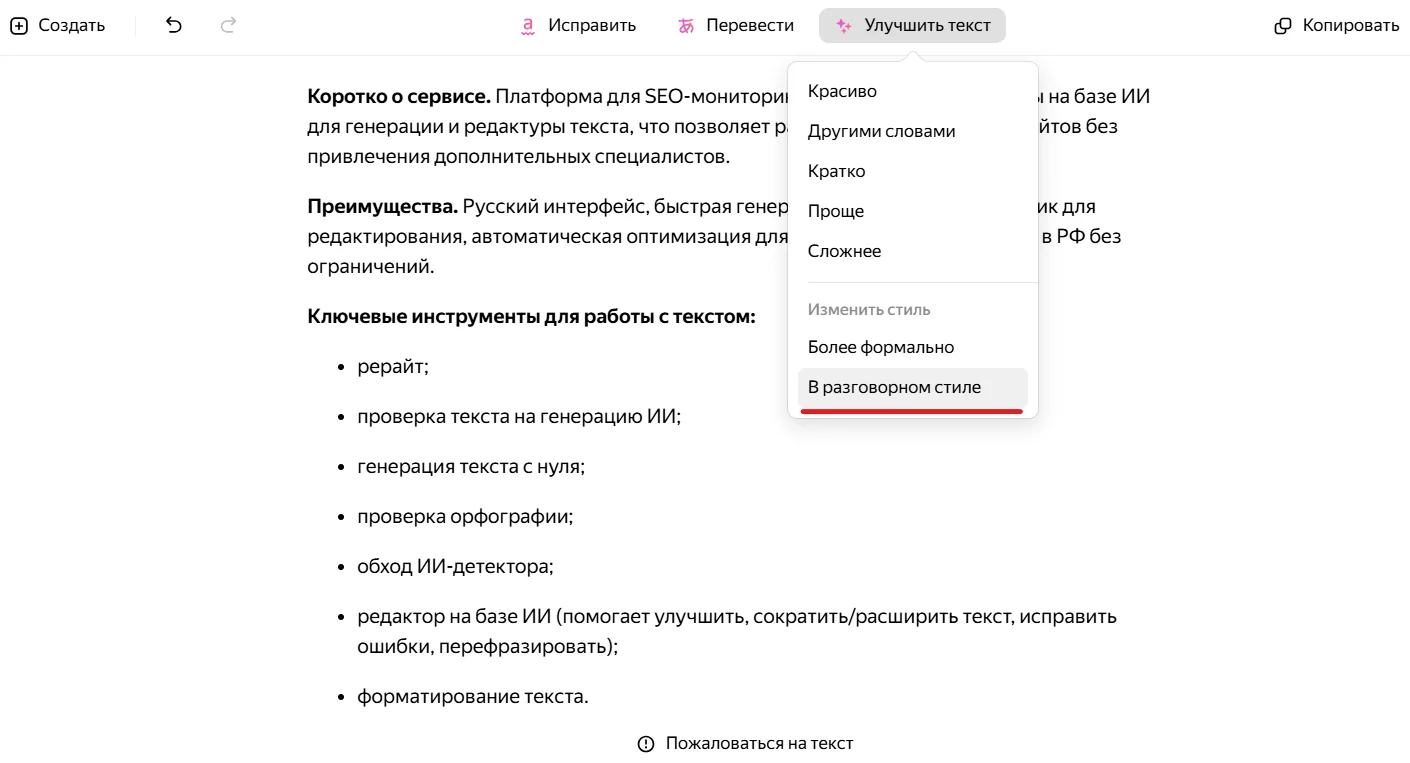Select В разговорном стиле option
The image size is (1410, 763).
tap(894, 387)
